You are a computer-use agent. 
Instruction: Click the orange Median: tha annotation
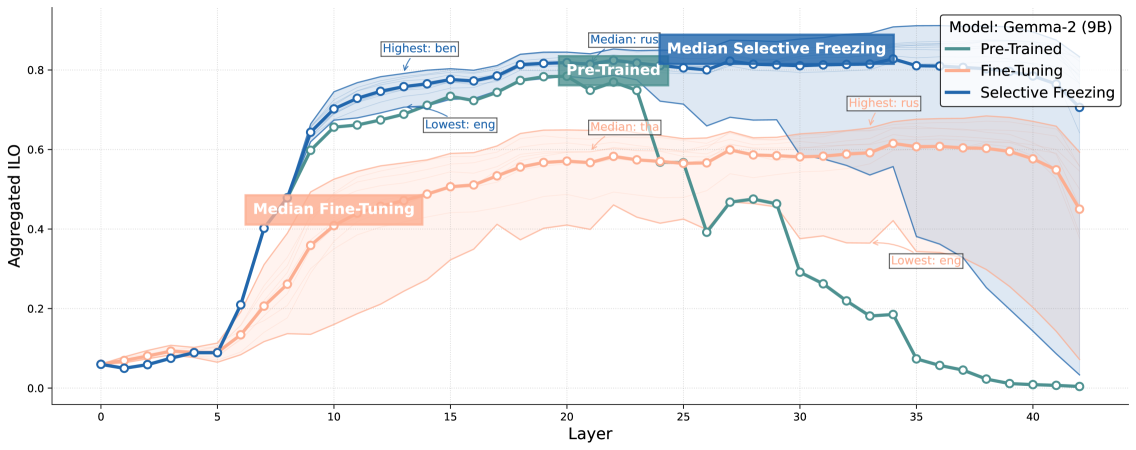[x=624, y=127]
